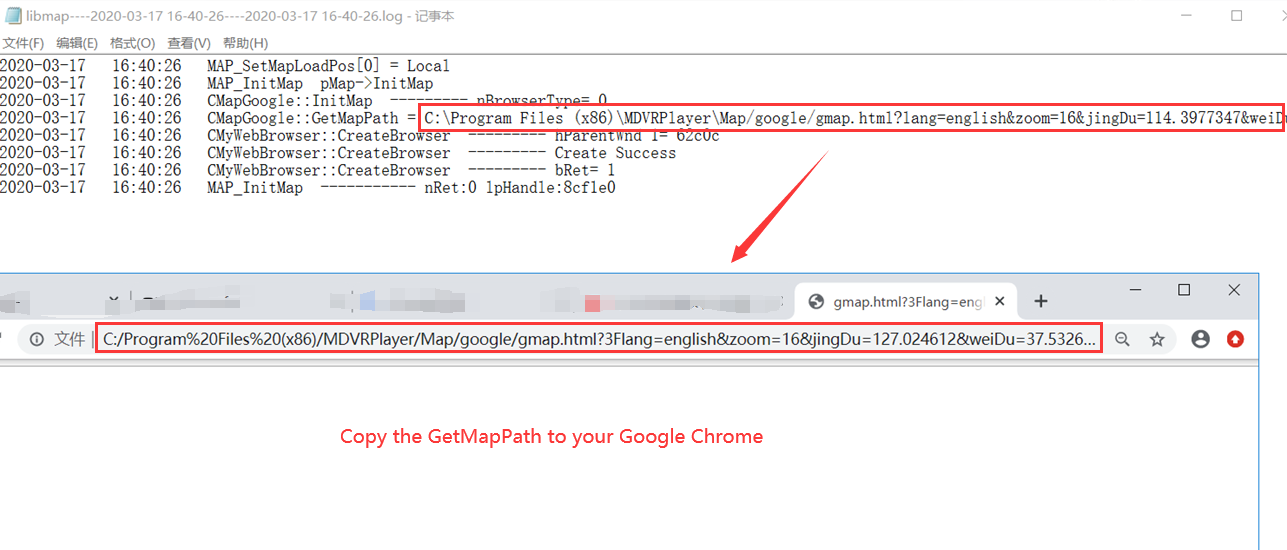The width and height of the screenshot is (1287, 550).
Task: Open the 编辑(E) menu in Notepad
Action: click(x=77, y=43)
